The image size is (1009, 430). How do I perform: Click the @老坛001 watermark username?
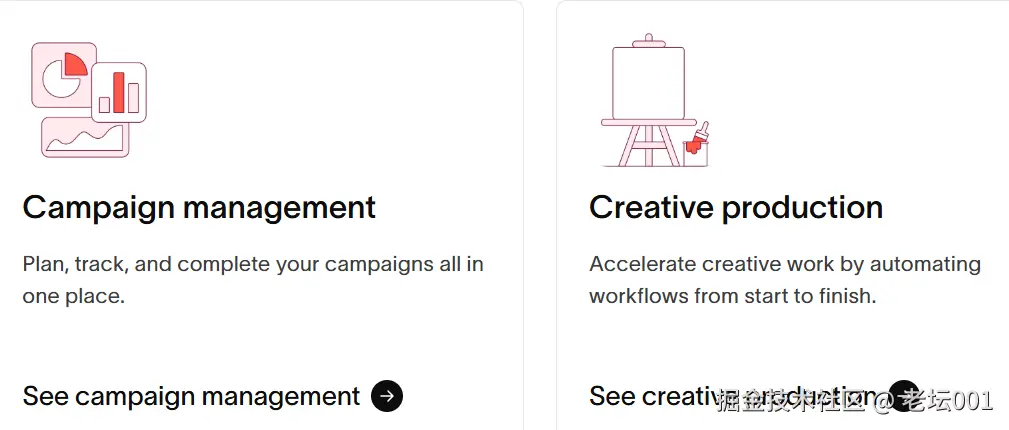point(934,402)
